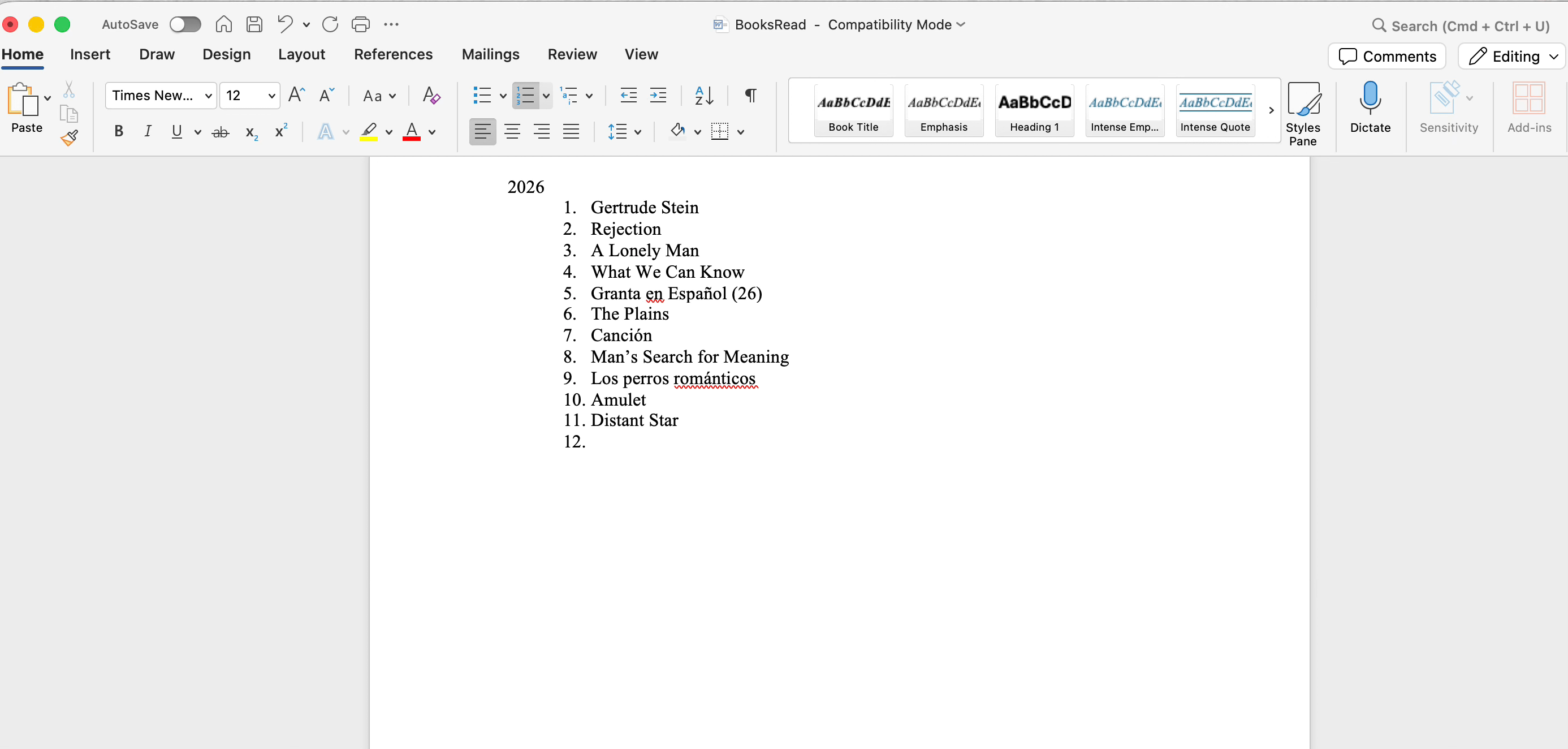The width and height of the screenshot is (1568, 749).
Task: Click the Paste clipboard icon
Action: pos(23,99)
